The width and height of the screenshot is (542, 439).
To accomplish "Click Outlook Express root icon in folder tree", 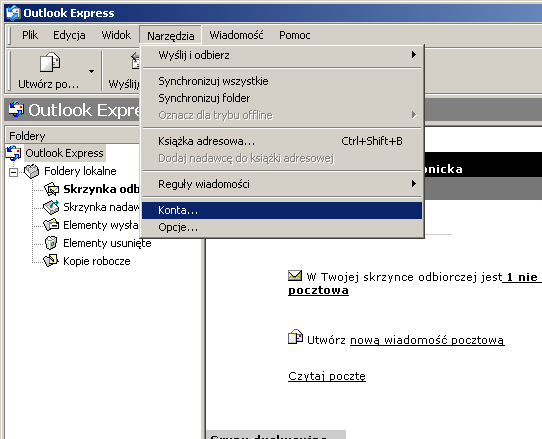I will pyautogui.click(x=13, y=153).
